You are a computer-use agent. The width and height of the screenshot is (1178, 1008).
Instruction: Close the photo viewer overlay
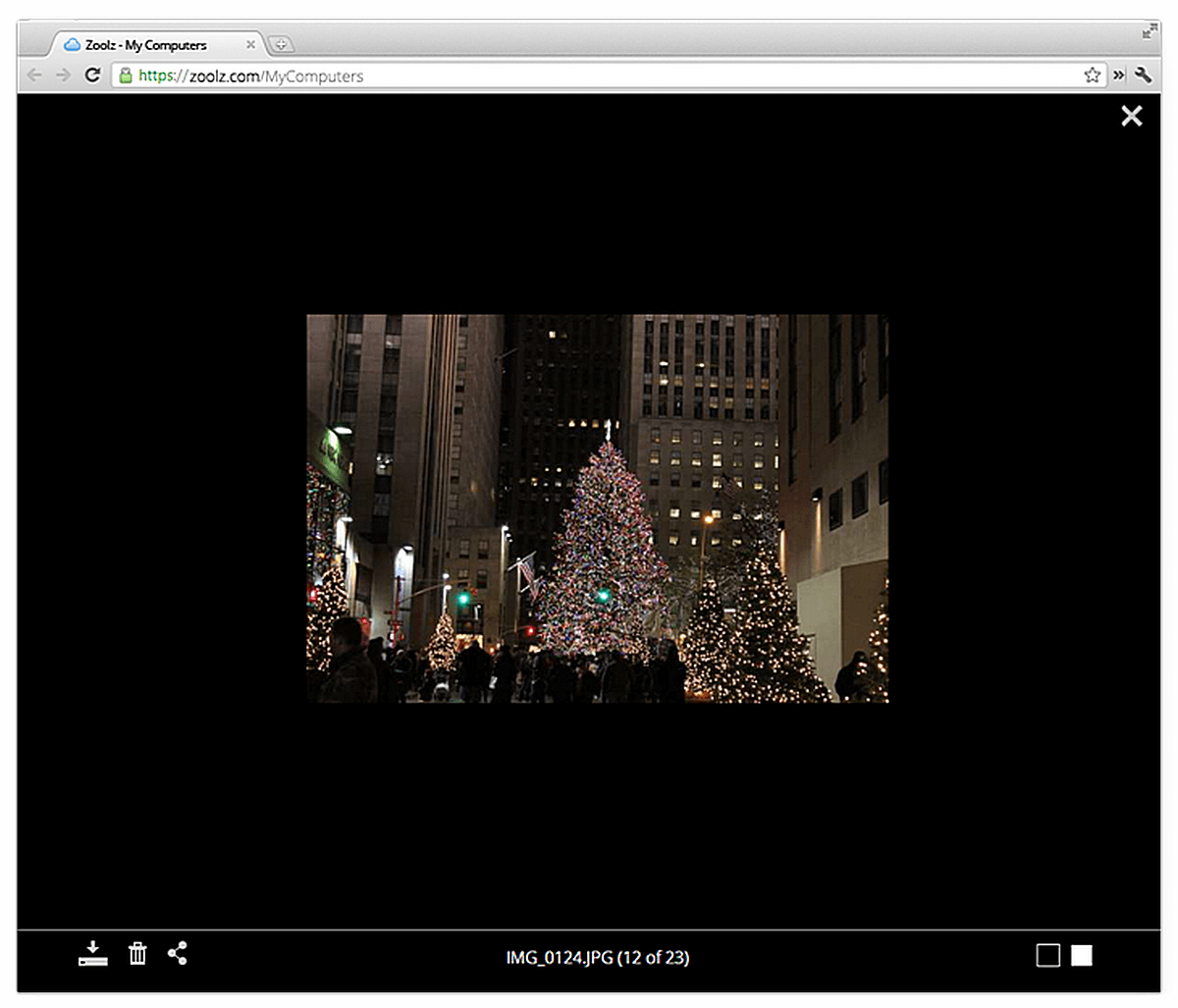click(1132, 116)
